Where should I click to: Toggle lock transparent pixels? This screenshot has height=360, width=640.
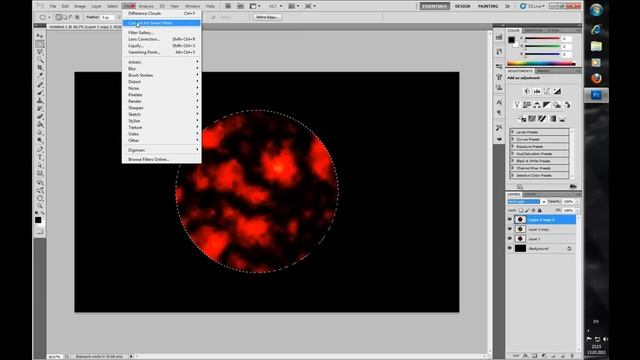[x=521, y=210]
